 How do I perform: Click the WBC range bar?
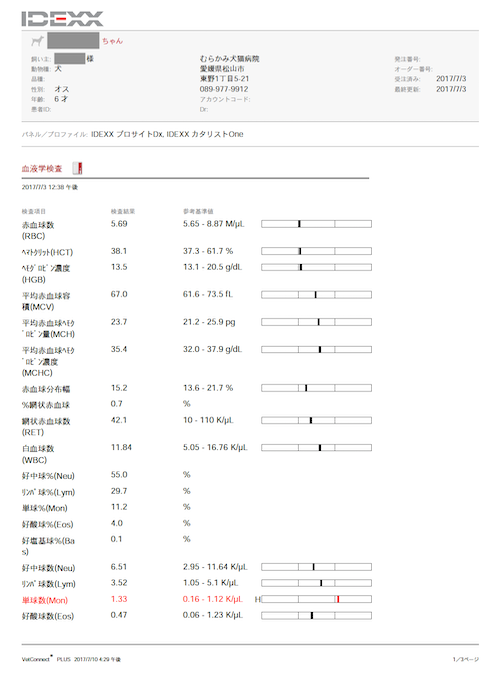click(317, 447)
